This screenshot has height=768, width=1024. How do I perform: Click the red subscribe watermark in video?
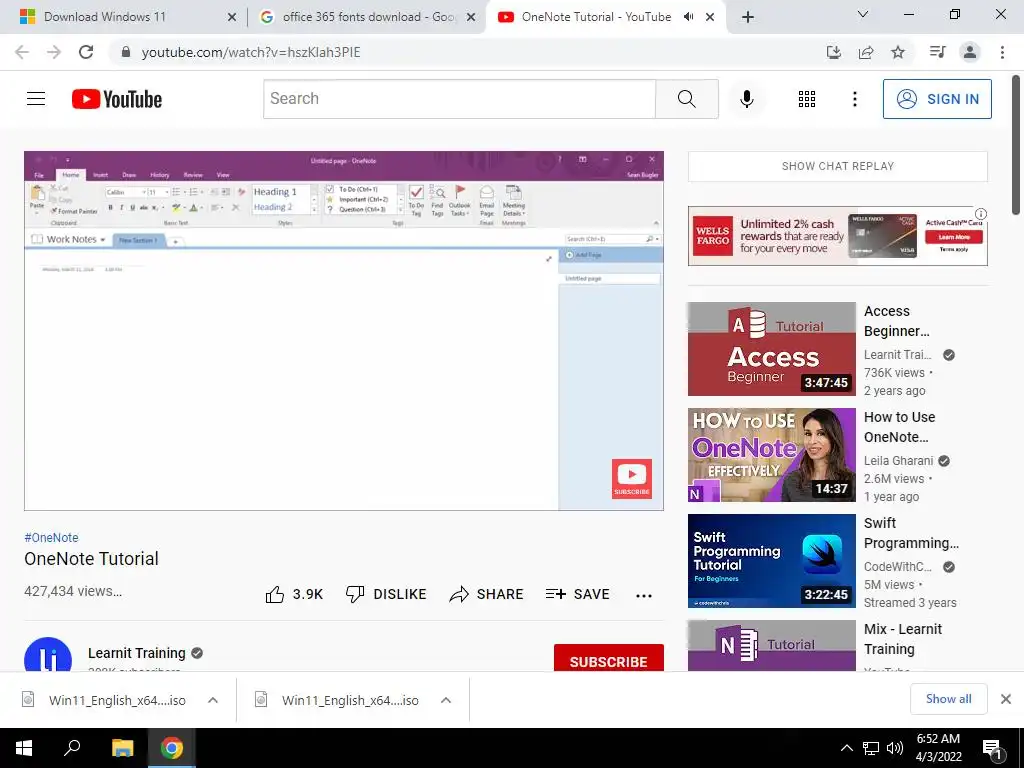(632, 479)
